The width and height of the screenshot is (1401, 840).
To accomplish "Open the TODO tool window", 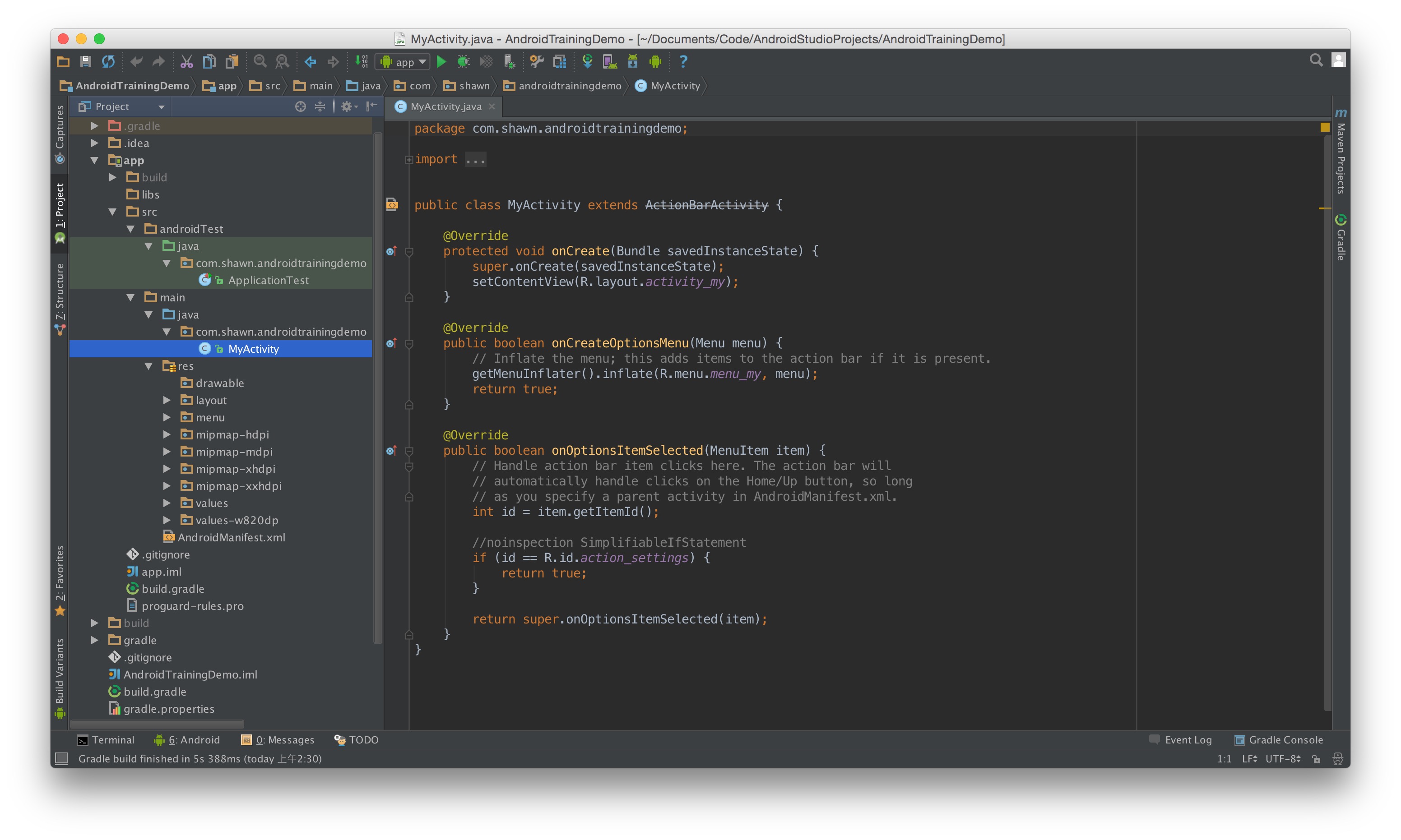I will pos(356,740).
